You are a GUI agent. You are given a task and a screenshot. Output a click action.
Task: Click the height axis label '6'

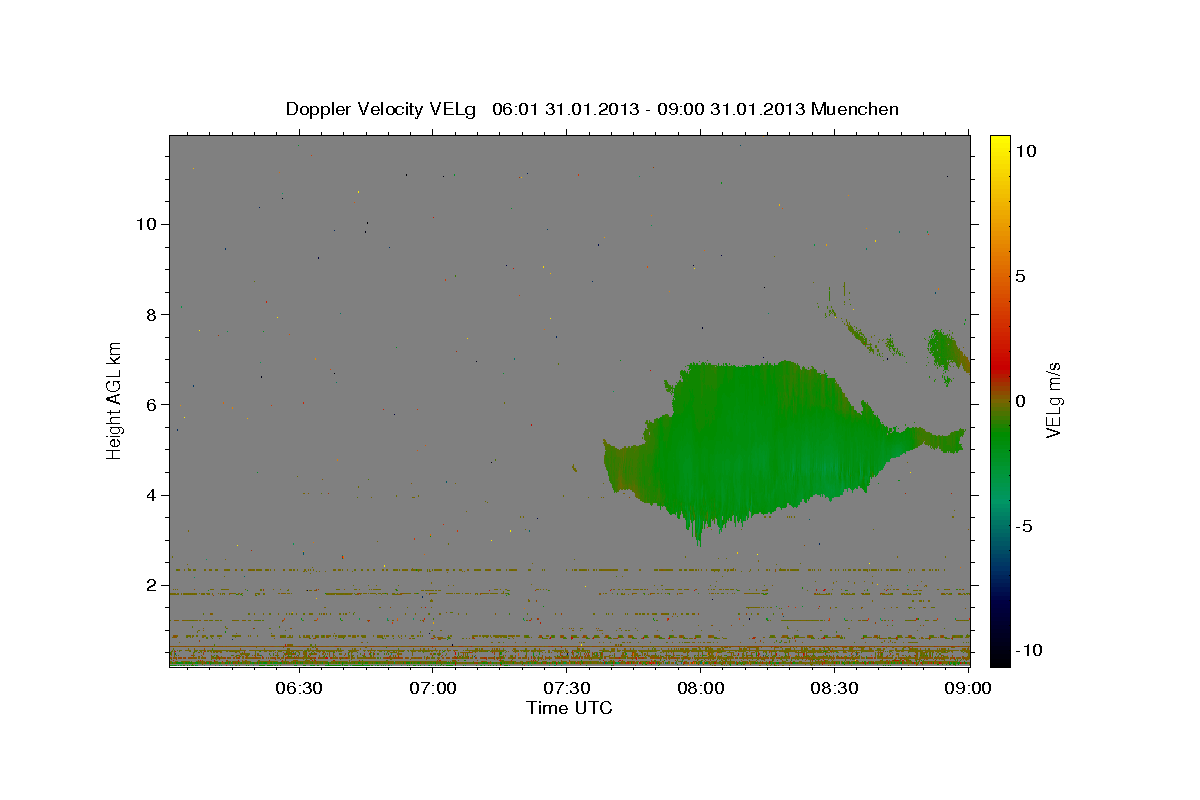click(152, 404)
